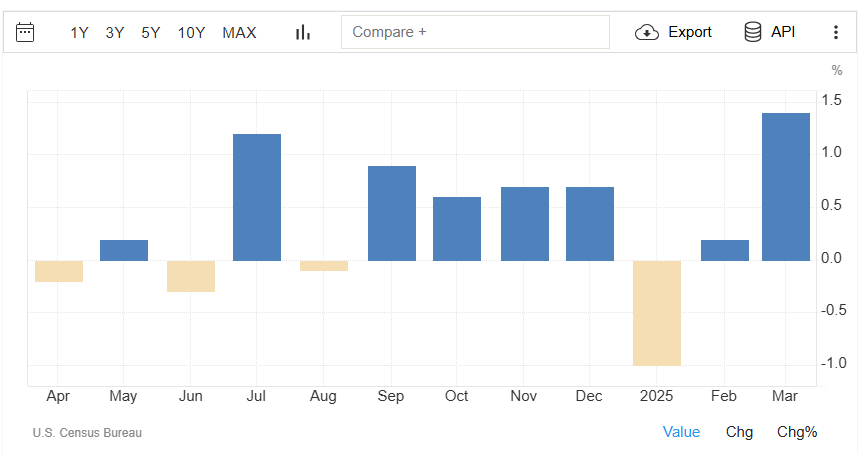Click the August negative bar
Screen dimensions: 863x454
pos(324,266)
